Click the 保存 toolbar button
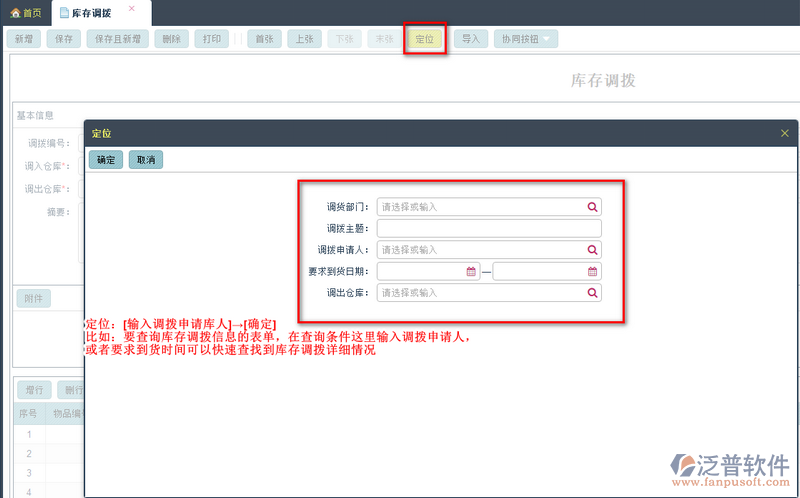Image resolution: width=800 pixels, height=498 pixels. click(64, 39)
